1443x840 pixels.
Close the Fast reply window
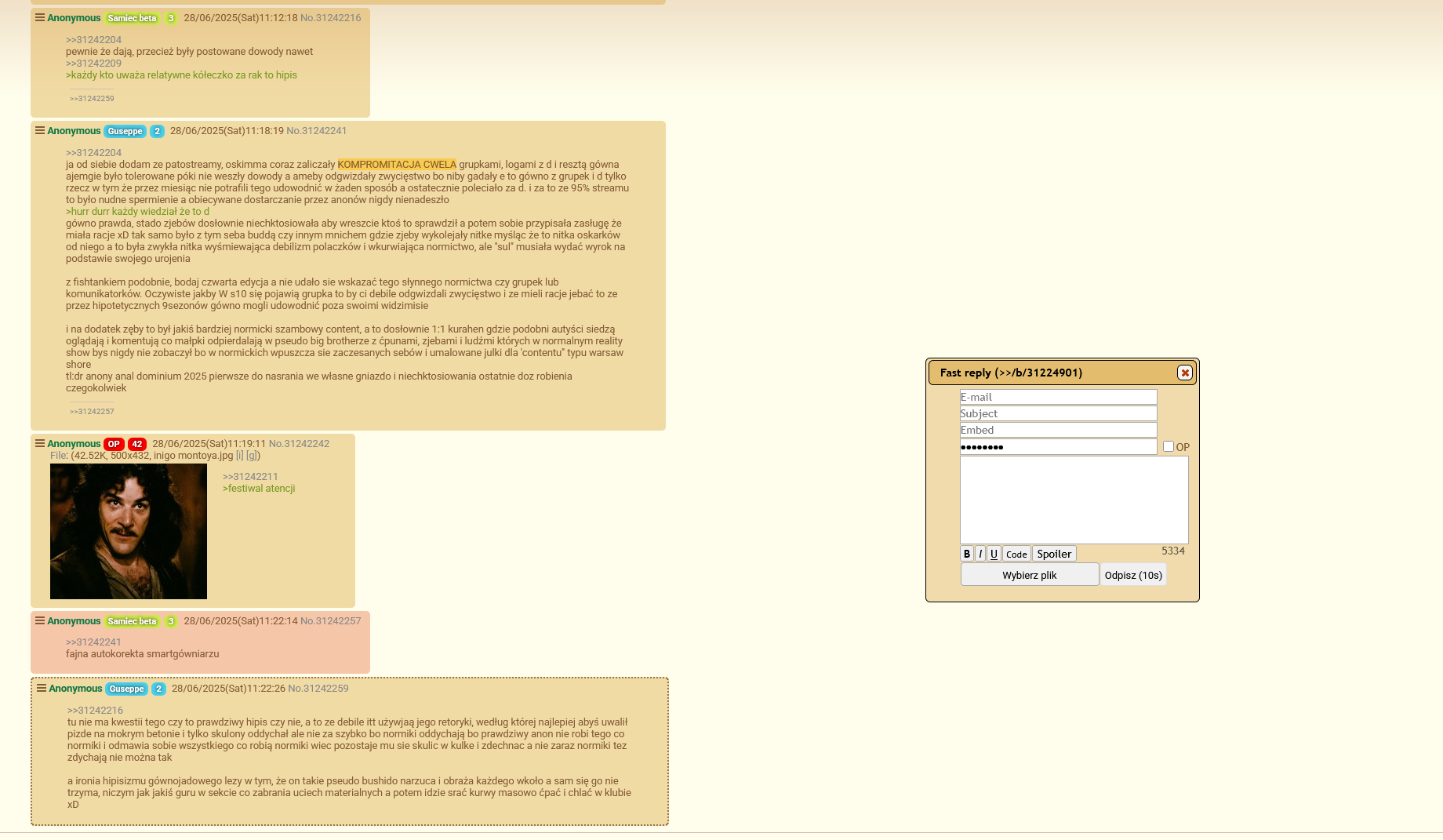pyautogui.click(x=1185, y=373)
